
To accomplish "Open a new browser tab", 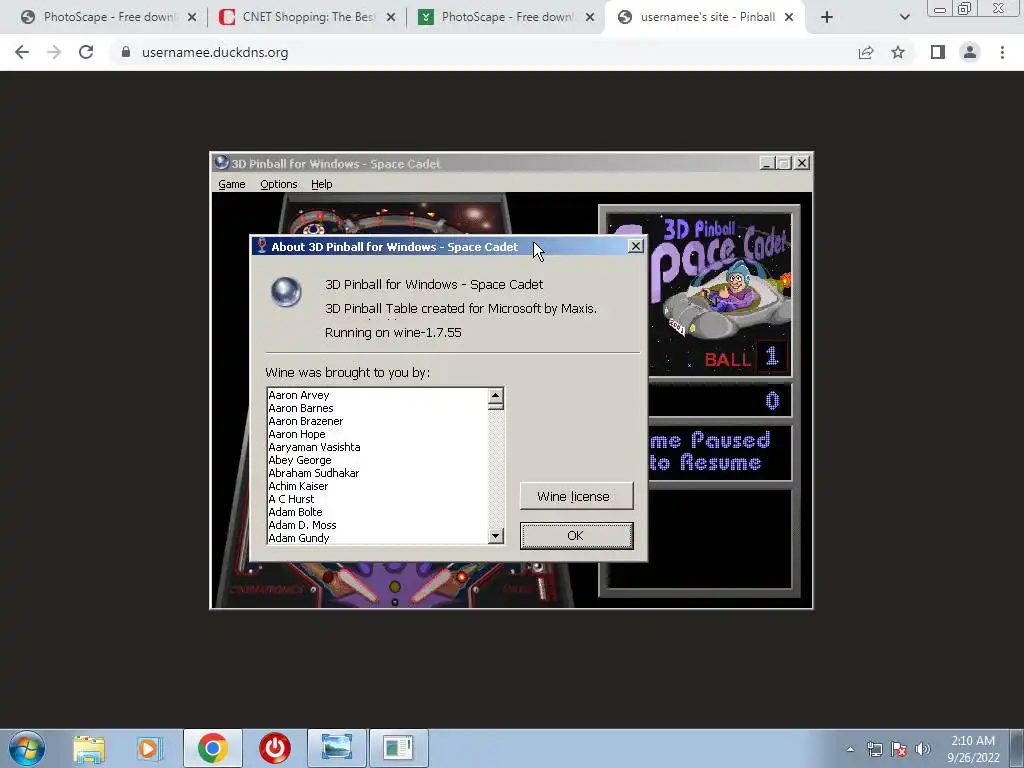I will (x=827, y=18).
